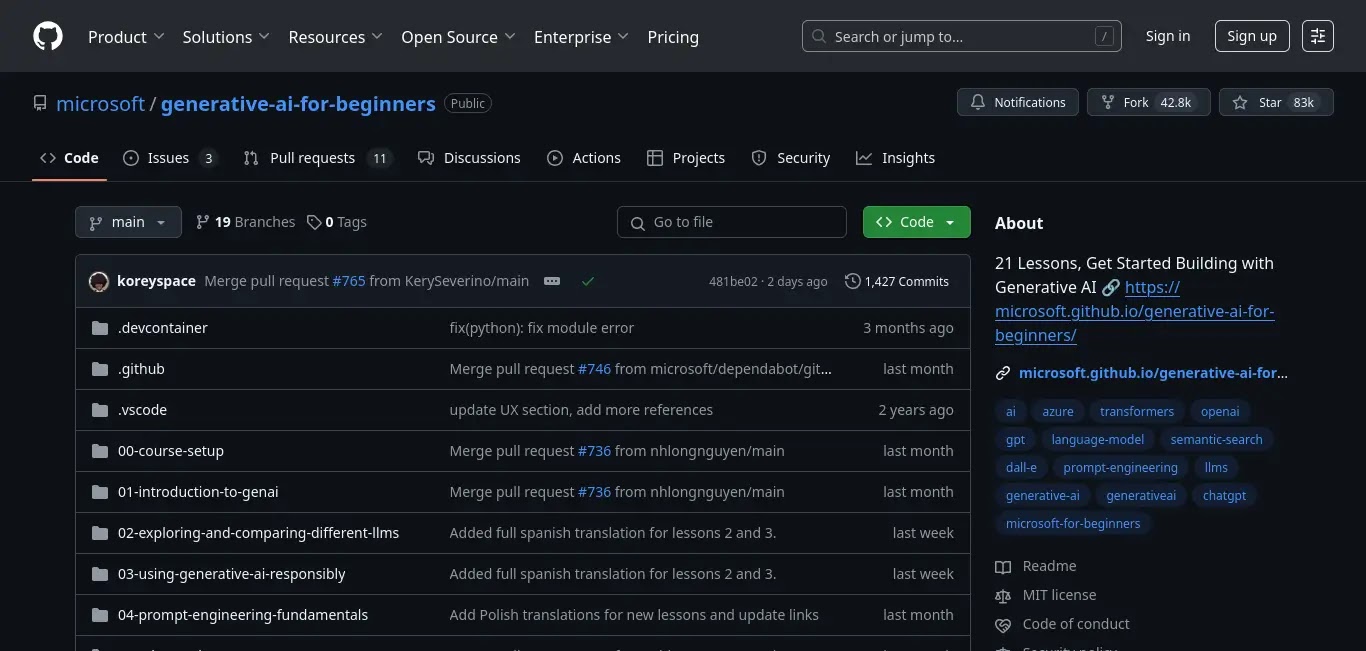Click the folder icon beside 01-introduction-to-genai
The image size is (1366, 651).
tap(100, 492)
